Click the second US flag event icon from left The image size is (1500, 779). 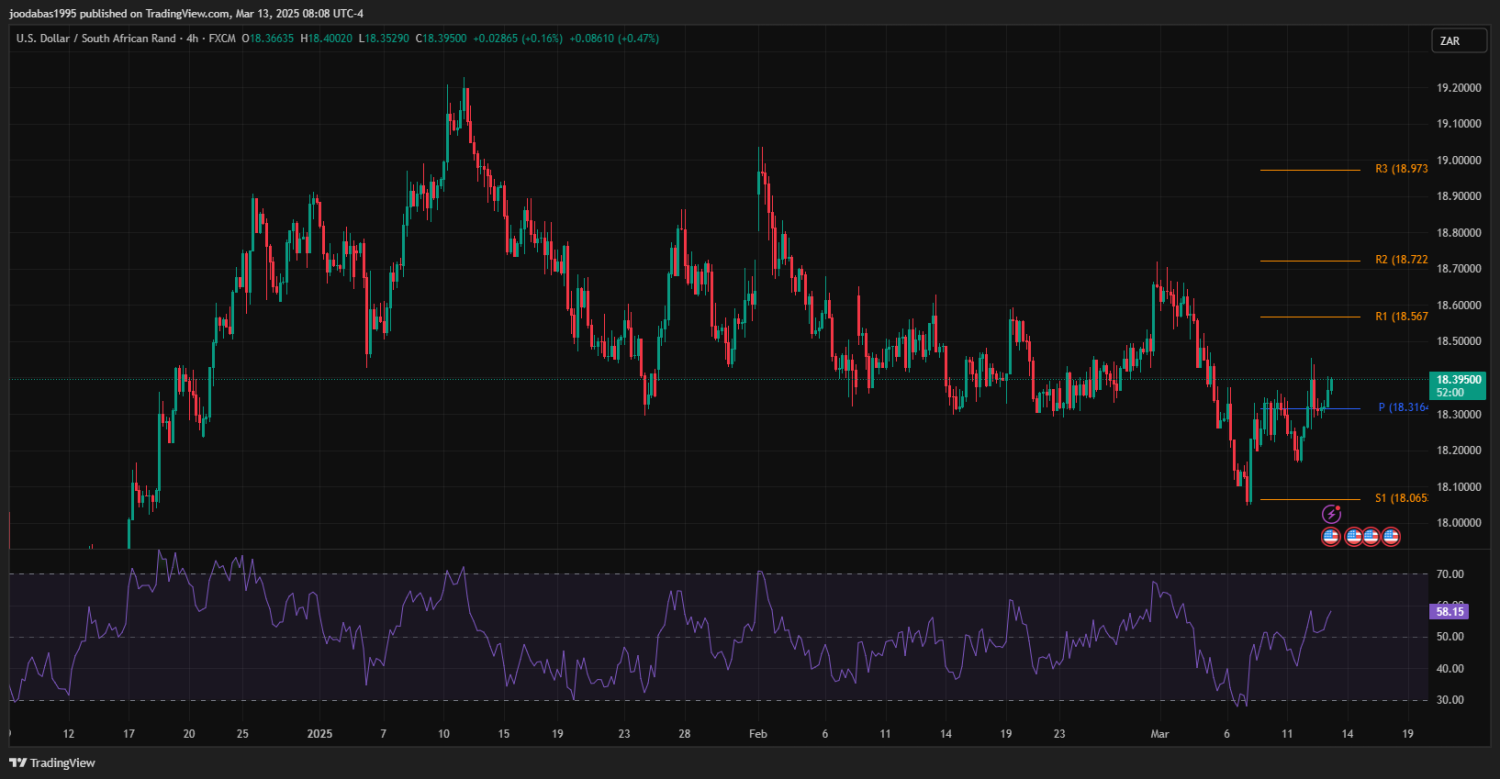point(1354,537)
